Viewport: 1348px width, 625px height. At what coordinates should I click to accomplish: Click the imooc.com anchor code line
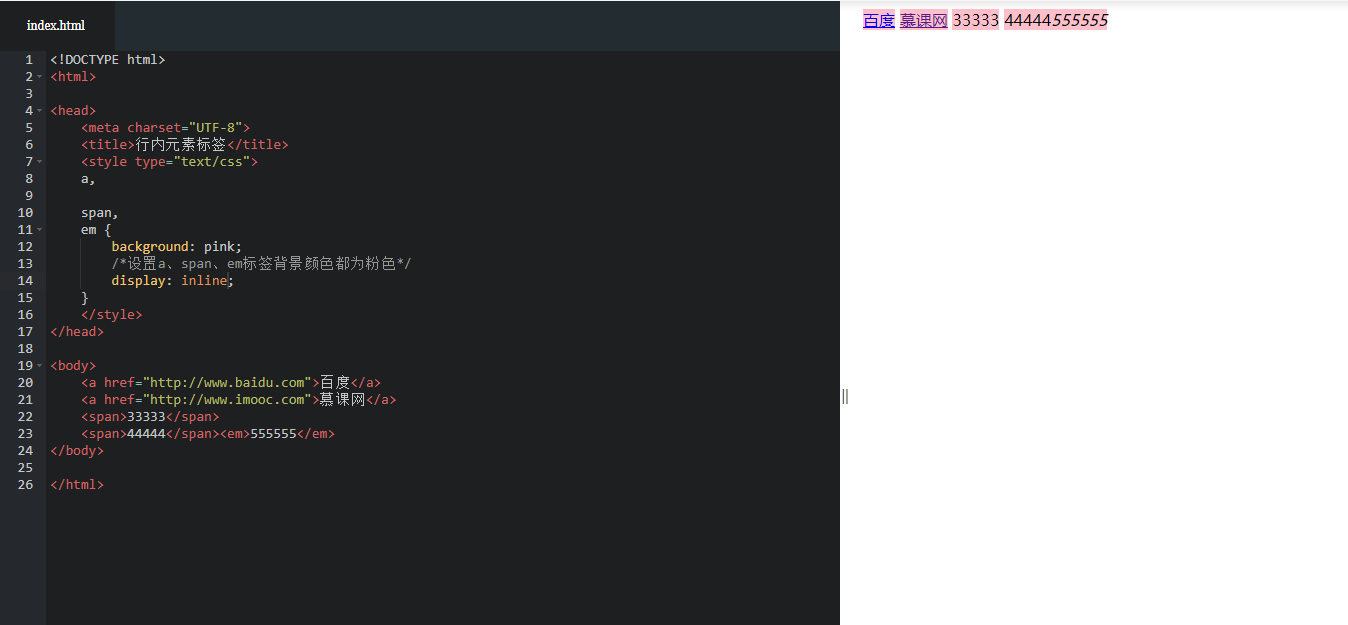[x=239, y=400]
